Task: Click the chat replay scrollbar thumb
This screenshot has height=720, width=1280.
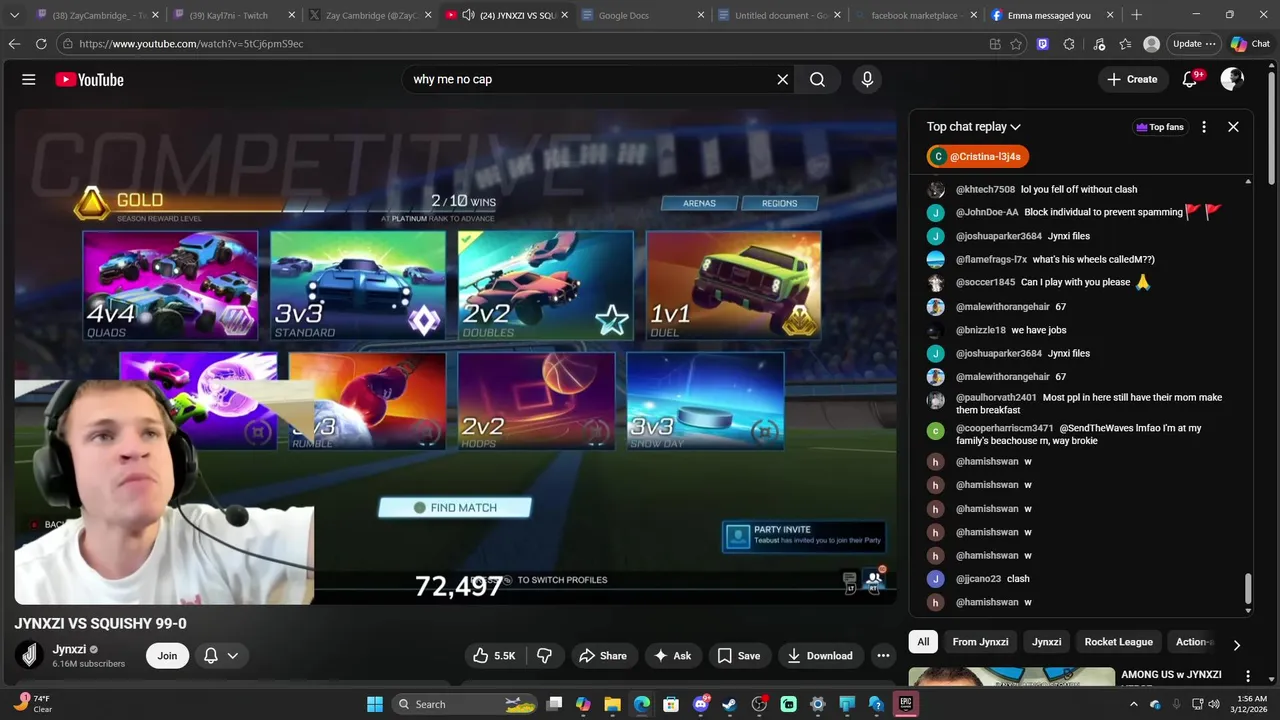Action: tap(1248, 588)
